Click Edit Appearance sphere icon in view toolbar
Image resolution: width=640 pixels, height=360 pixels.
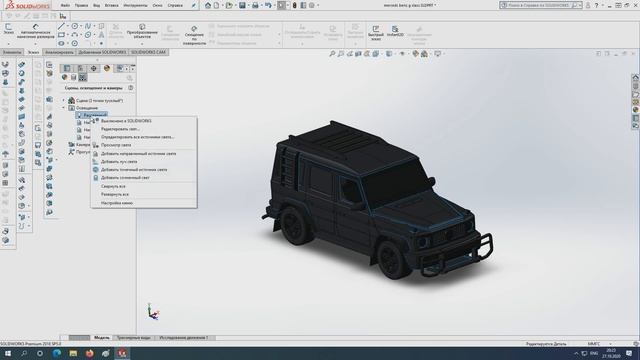coord(416,53)
